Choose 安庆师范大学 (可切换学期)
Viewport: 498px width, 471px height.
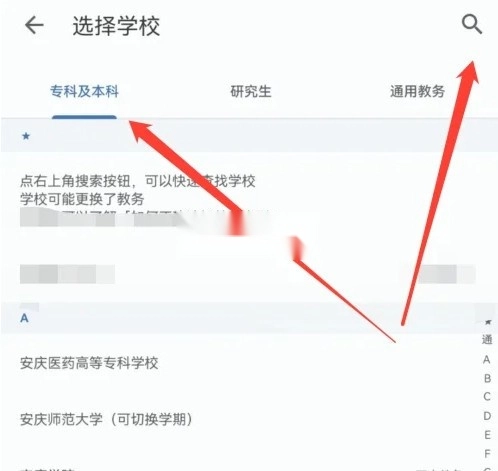pos(106,419)
